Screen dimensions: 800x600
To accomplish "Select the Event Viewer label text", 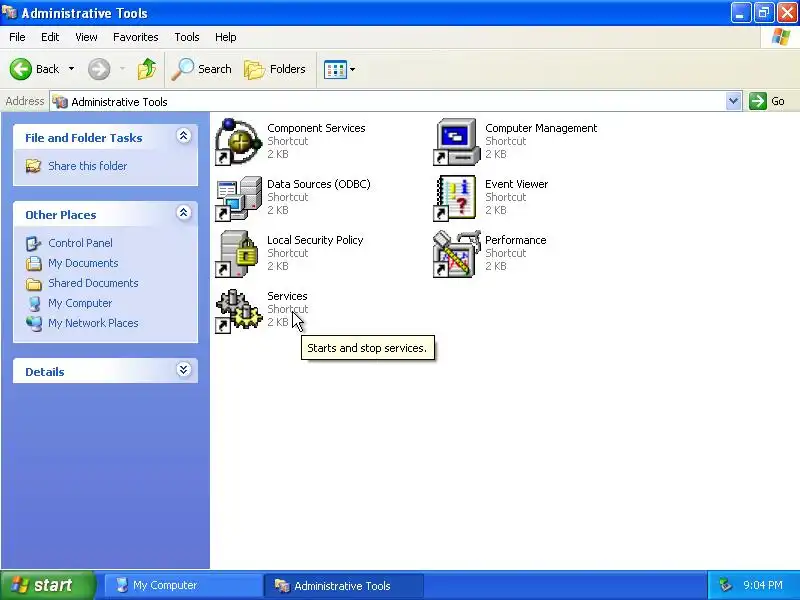I will pyautogui.click(x=516, y=184).
